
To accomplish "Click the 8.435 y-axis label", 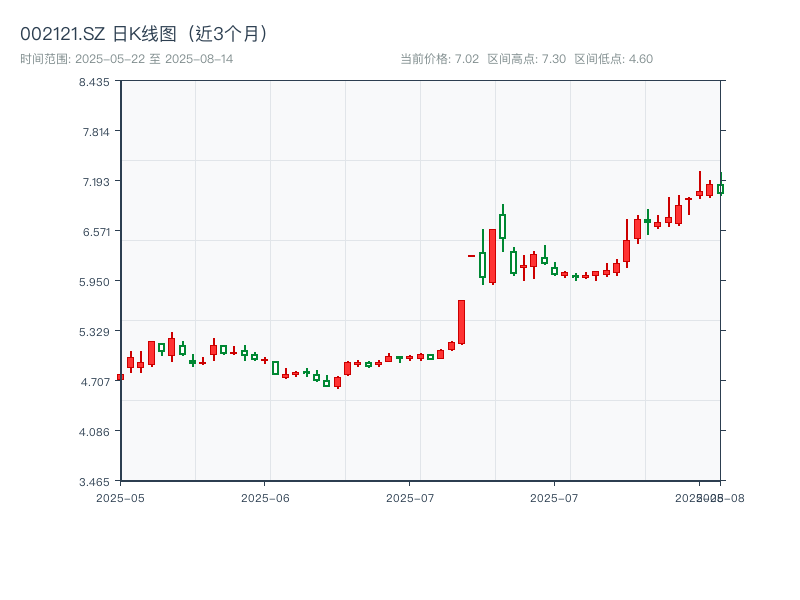I will click(94, 82).
